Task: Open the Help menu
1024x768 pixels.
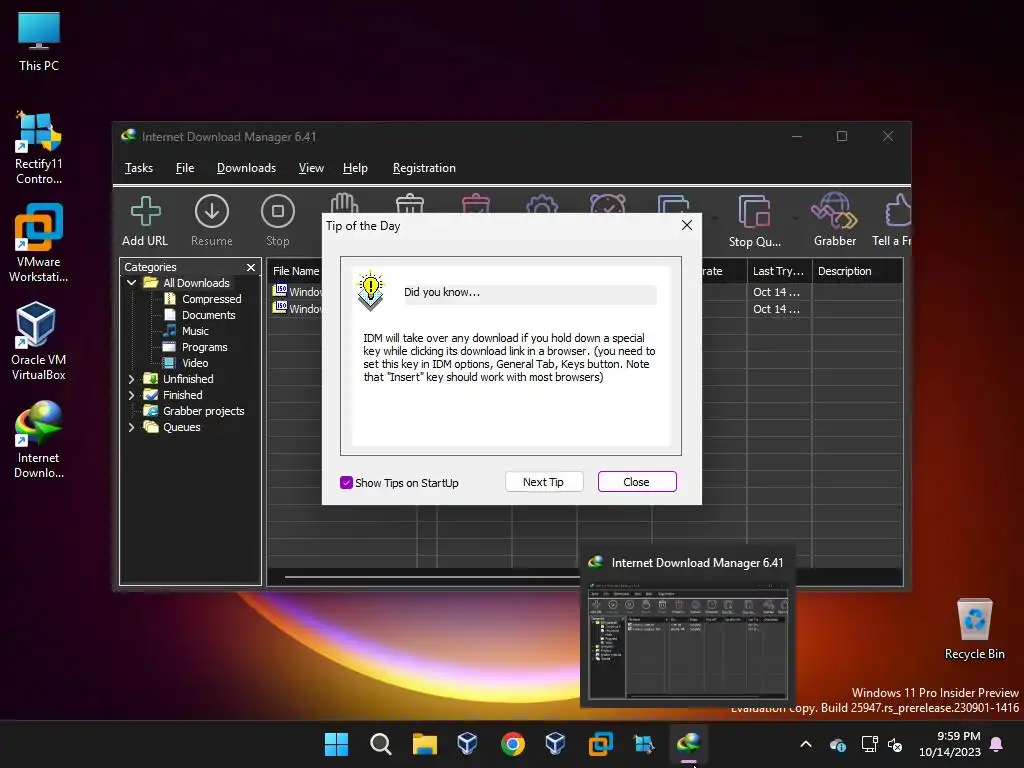Action: [355, 168]
